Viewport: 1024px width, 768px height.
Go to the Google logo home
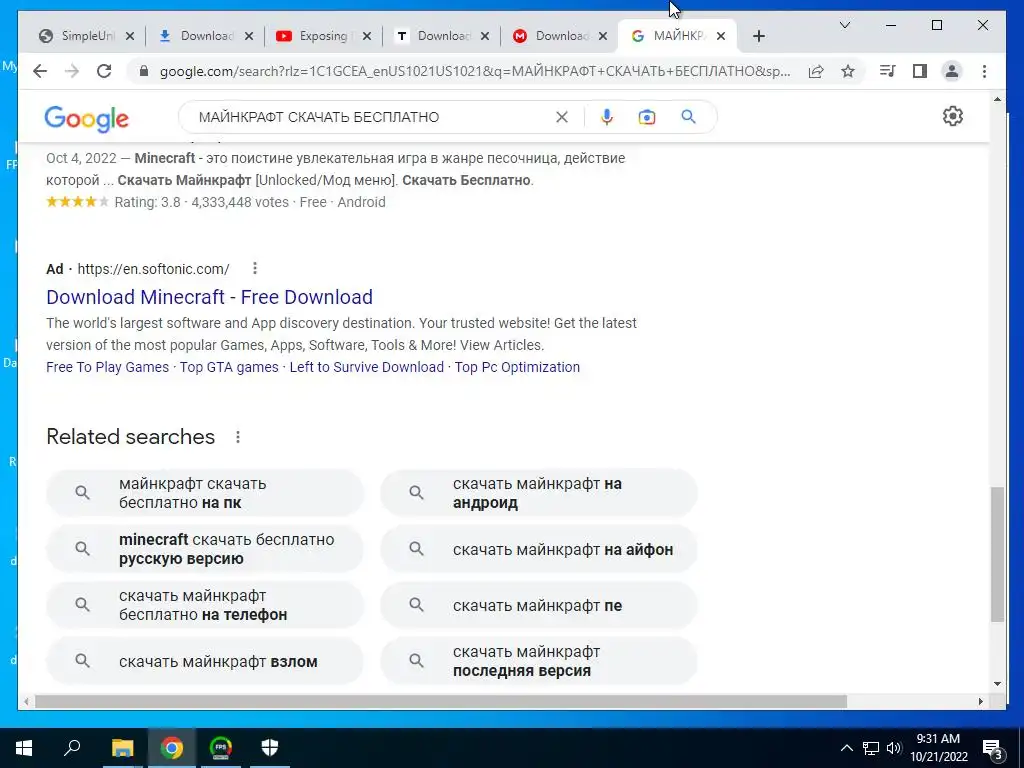pyautogui.click(x=86, y=119)
